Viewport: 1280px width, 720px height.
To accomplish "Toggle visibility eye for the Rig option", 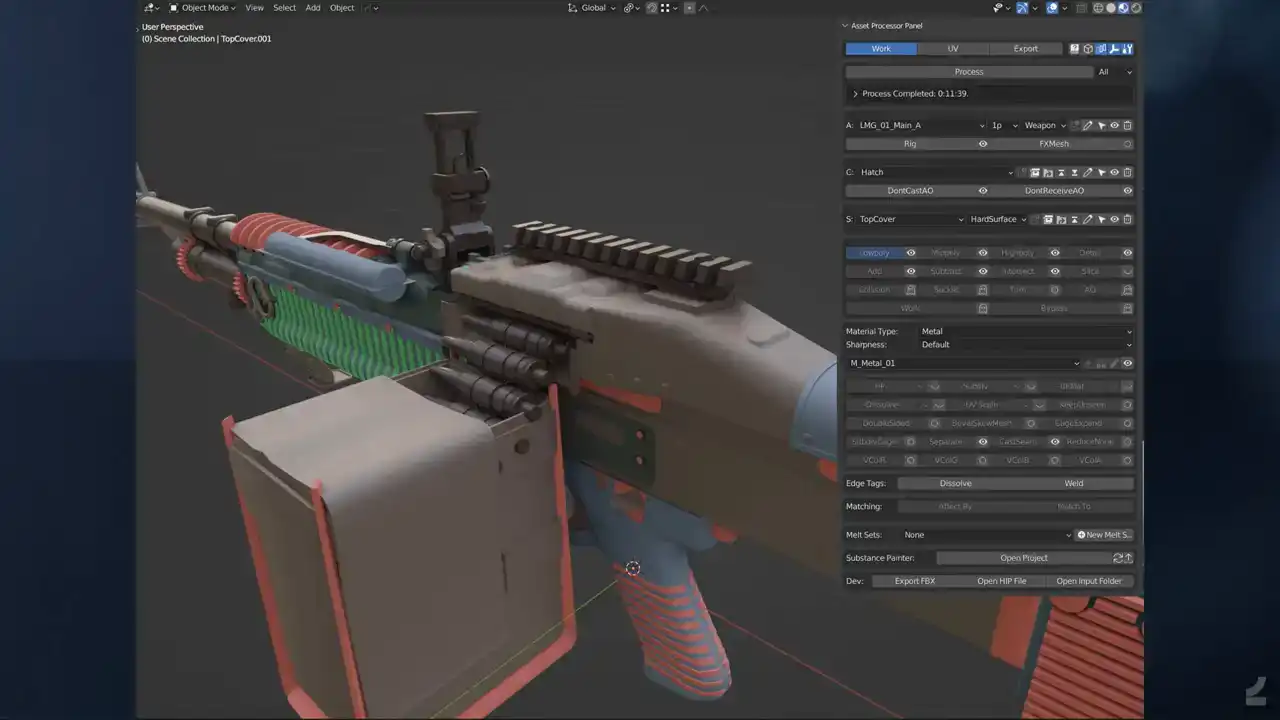I will click(982, 144).
